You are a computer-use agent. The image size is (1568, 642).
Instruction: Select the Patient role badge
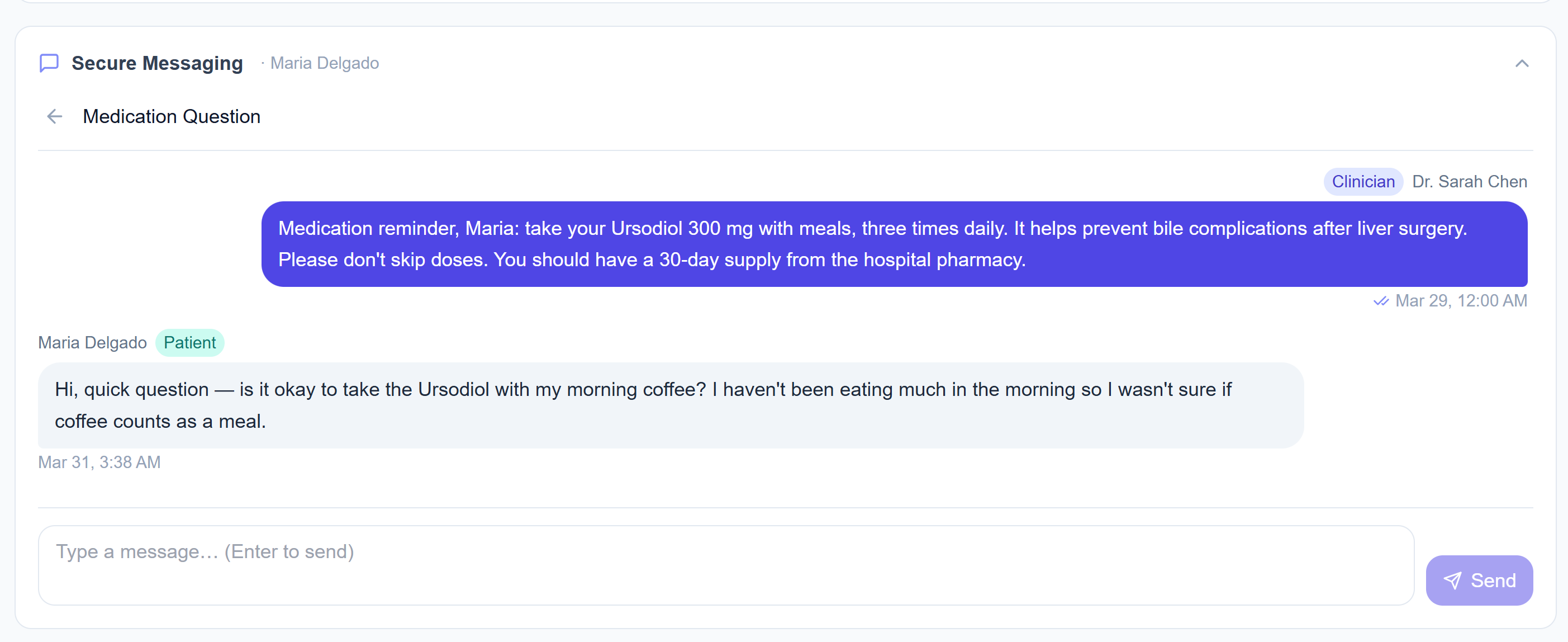[189, 342]
